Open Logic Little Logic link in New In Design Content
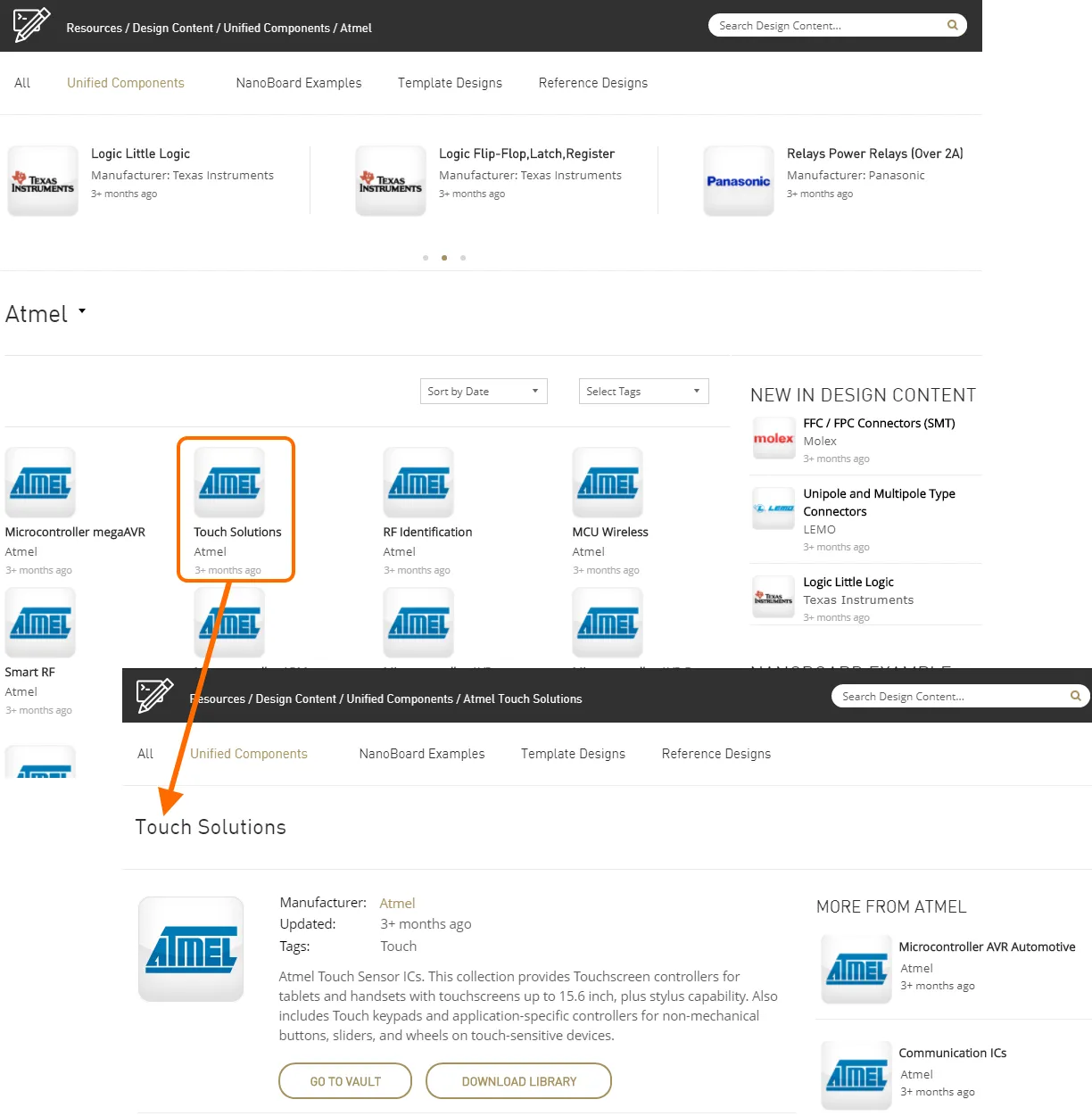 tap(848, 583)
